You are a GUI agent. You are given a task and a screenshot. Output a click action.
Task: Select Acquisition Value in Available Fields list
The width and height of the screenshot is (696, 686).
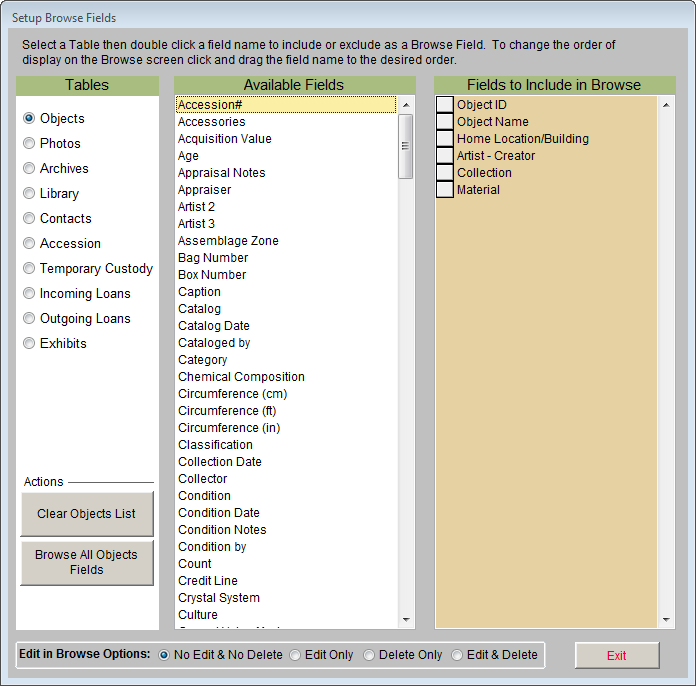click(x=225, y=139)
